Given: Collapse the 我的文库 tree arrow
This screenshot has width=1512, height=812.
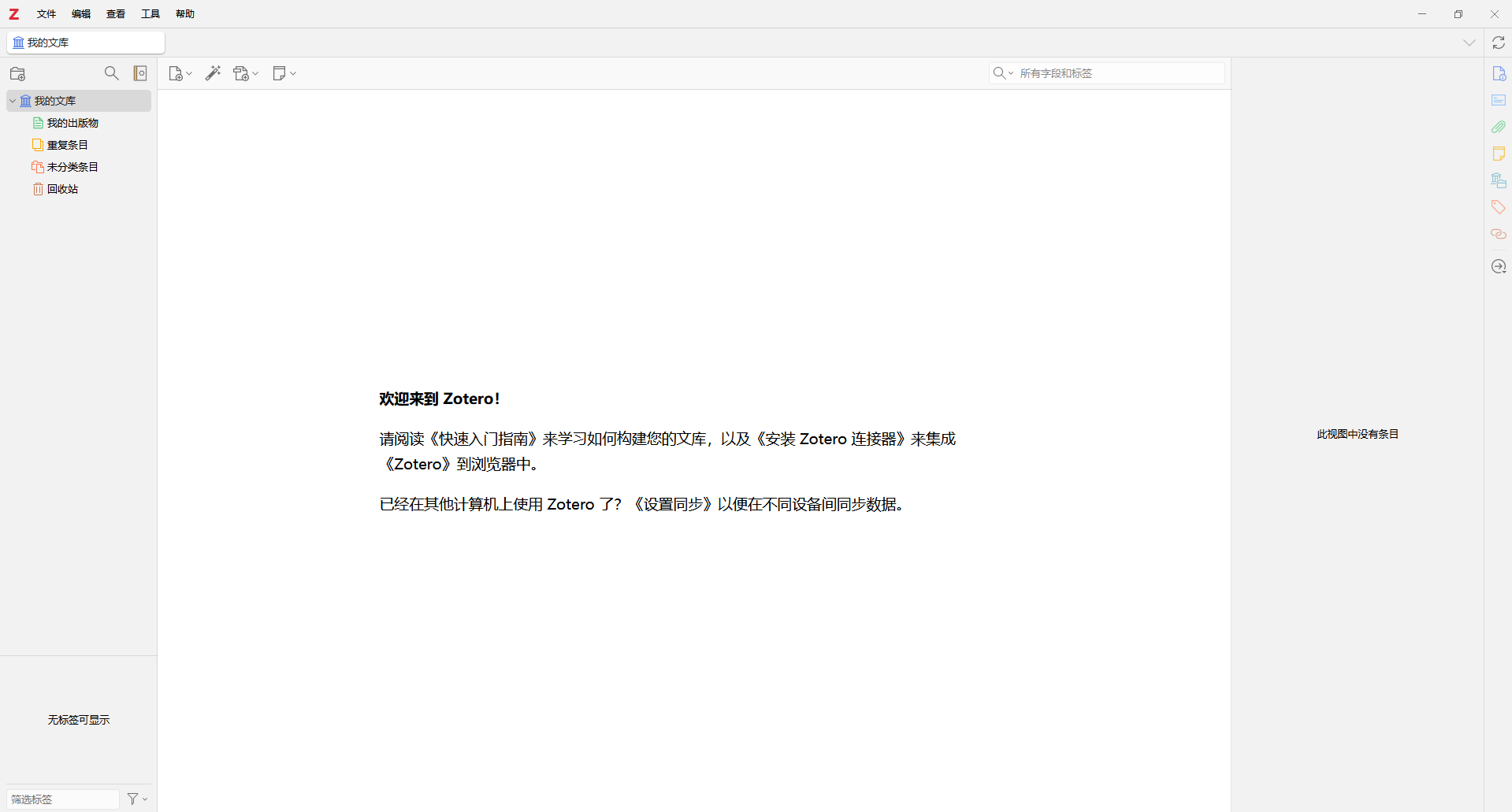Looking at the screenshot, I should (x=13, y=101).
